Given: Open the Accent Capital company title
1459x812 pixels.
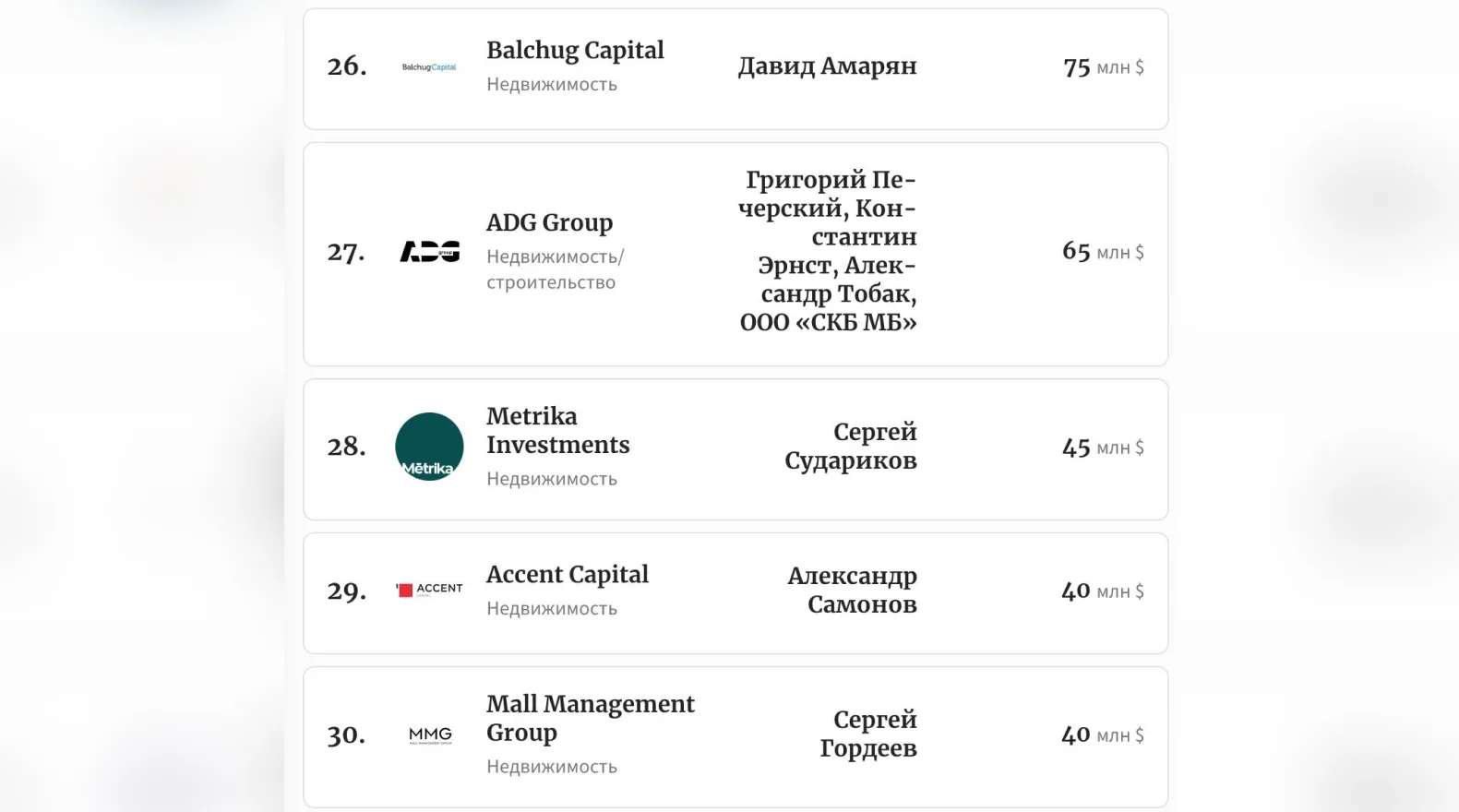Looking at the screenshot, I should (x=567, y=575).
